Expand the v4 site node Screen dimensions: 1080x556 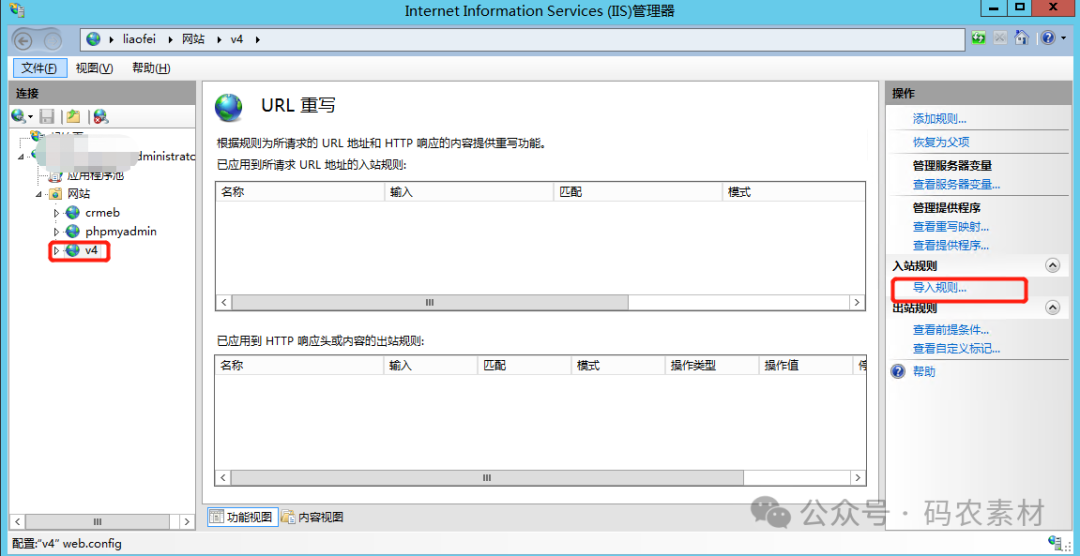(x=56, y=251)
